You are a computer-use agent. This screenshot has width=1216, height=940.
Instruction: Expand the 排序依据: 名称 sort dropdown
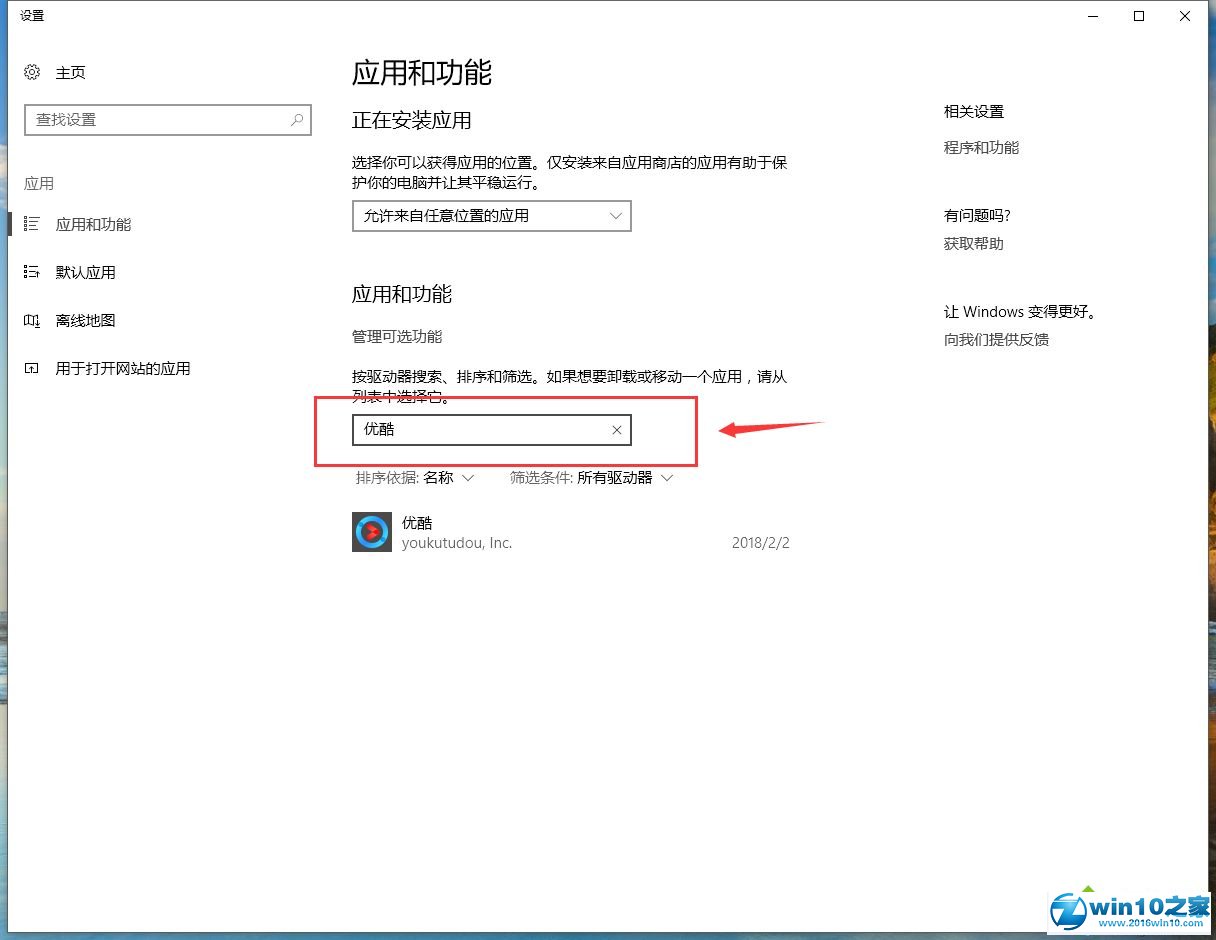pos(415,478)
